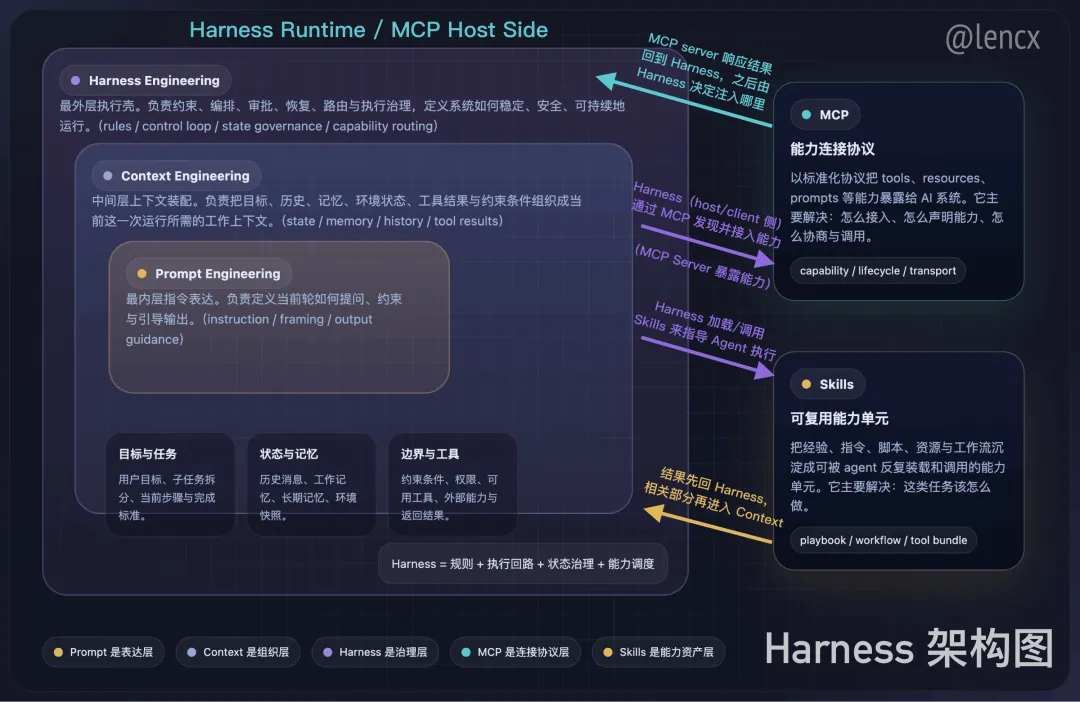The height and width of the screenshot is (702, 1080).
Task: Open the '目标与任务' card
Action: tap(170, 484)
